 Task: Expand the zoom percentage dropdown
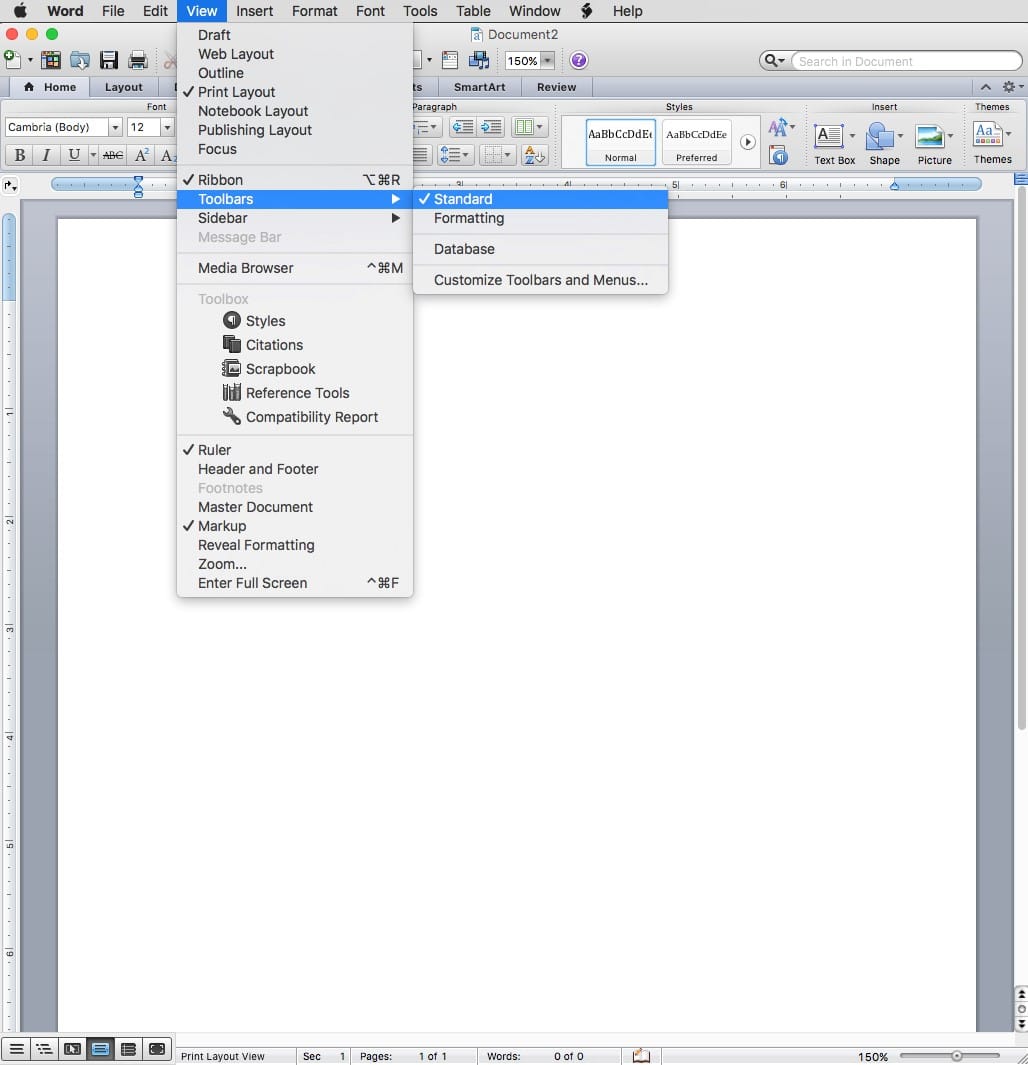pyautogui.click(x=547, y=61)
